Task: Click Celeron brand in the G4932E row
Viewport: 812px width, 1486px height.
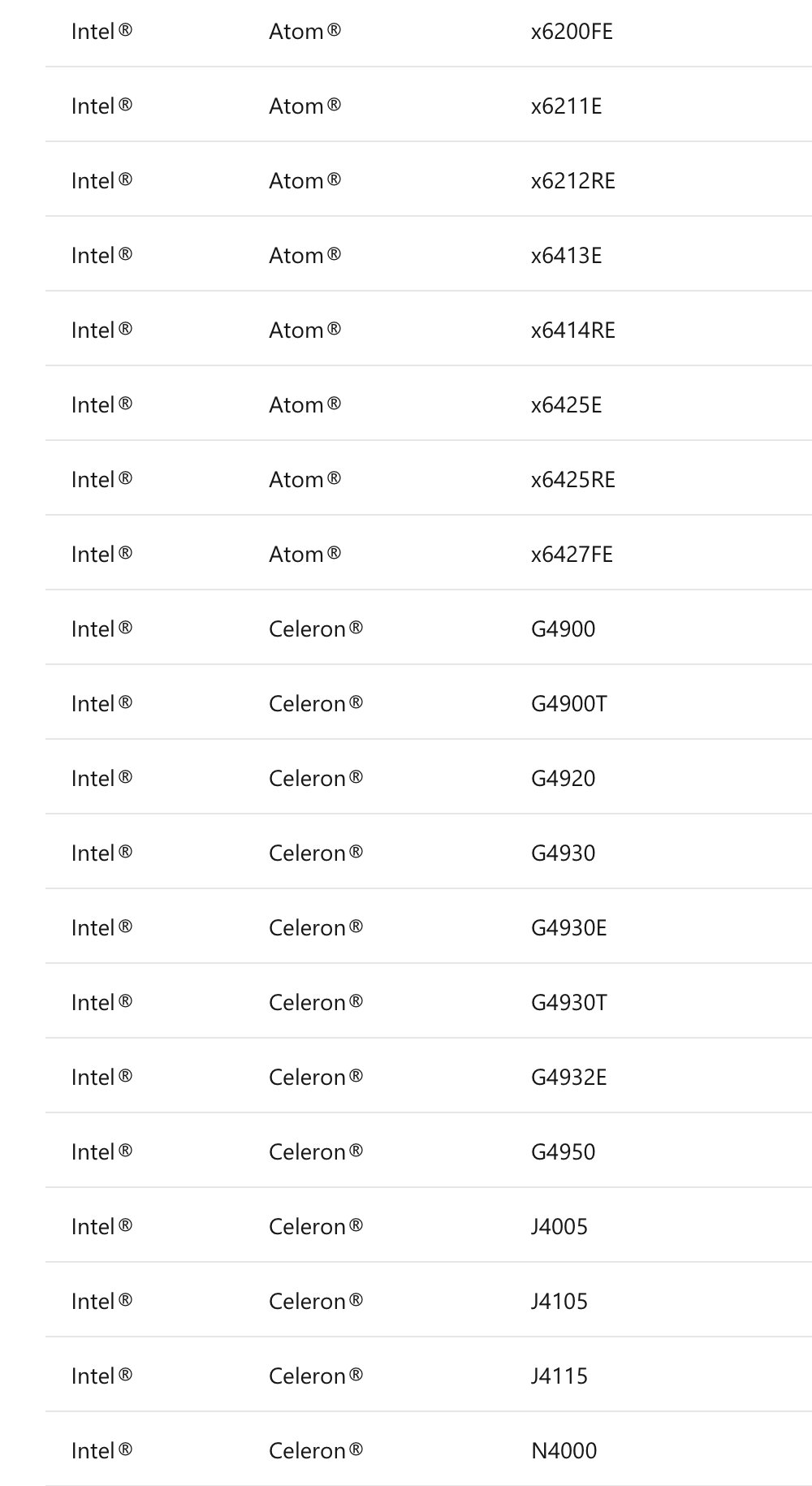Action: (x=315, y=1078)
